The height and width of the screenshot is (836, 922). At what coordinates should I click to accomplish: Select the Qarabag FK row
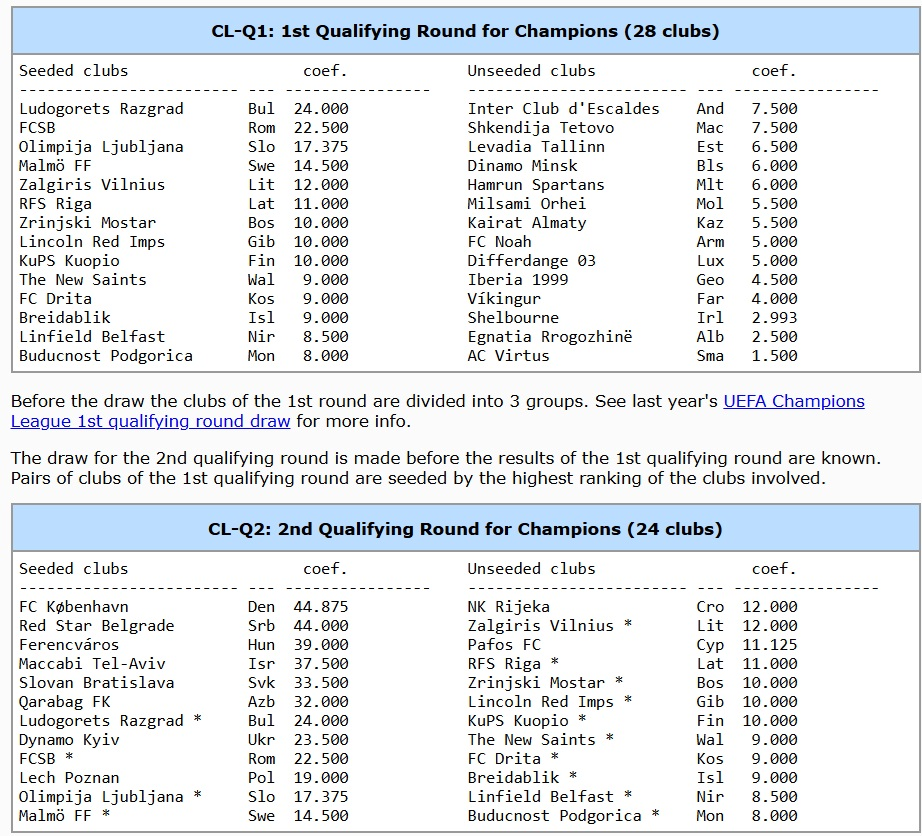click(65, 702)
